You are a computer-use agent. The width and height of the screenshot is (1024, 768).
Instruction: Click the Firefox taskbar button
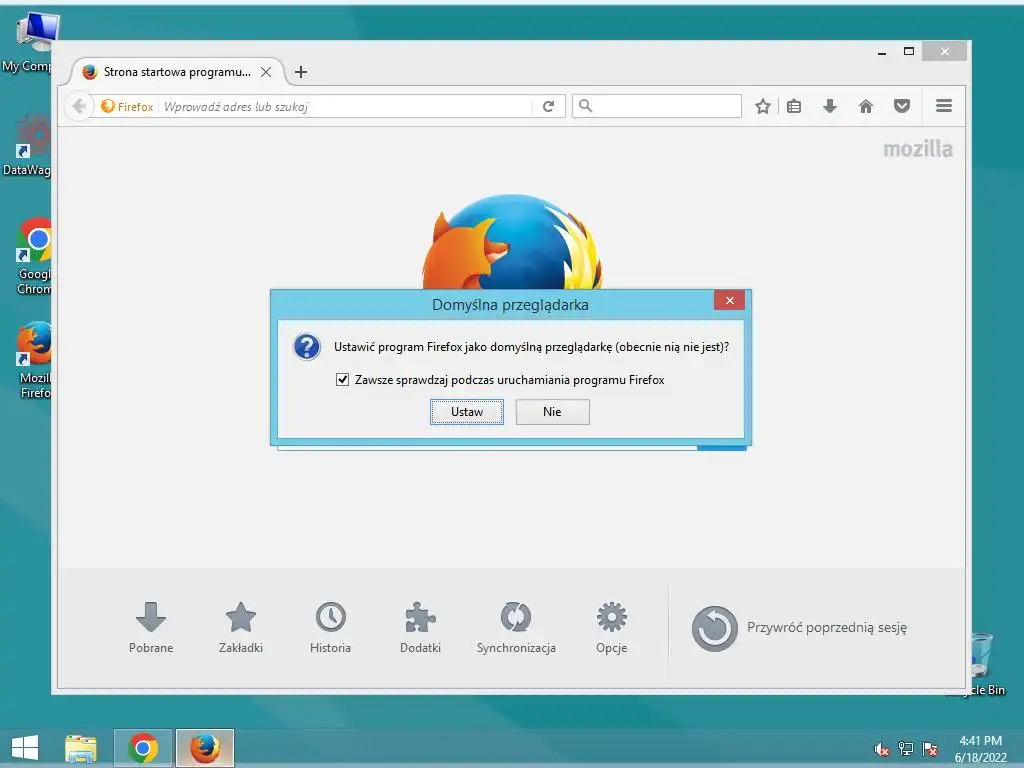[x=204, y=748]
